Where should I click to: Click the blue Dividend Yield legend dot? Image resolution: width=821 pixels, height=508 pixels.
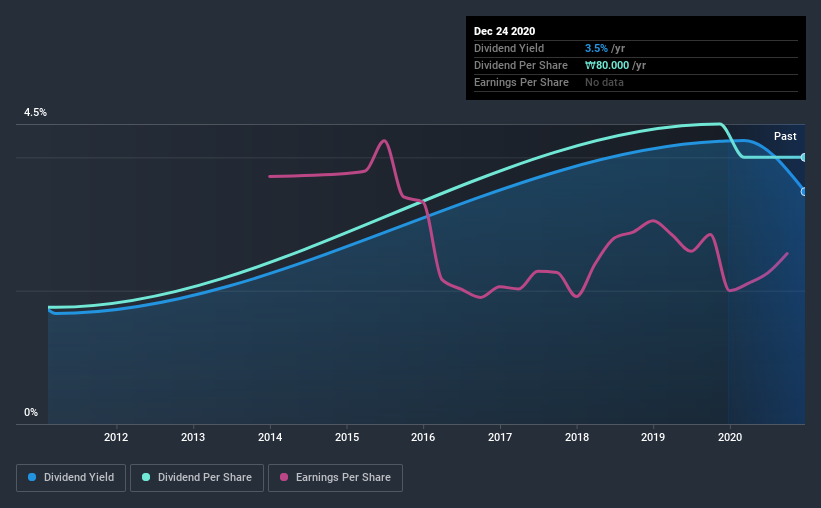(x=32, y=477)
